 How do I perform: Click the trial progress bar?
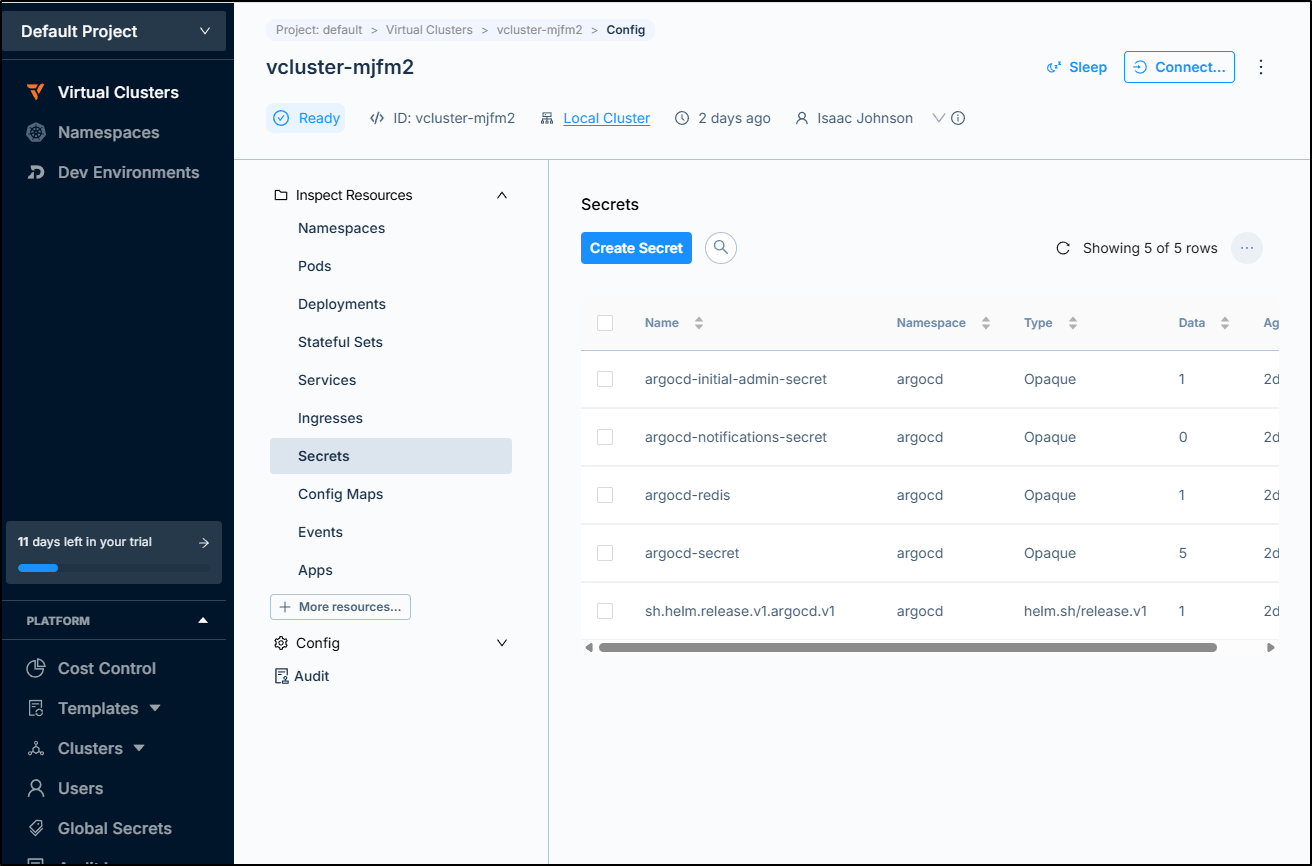(x=112, y=568)
